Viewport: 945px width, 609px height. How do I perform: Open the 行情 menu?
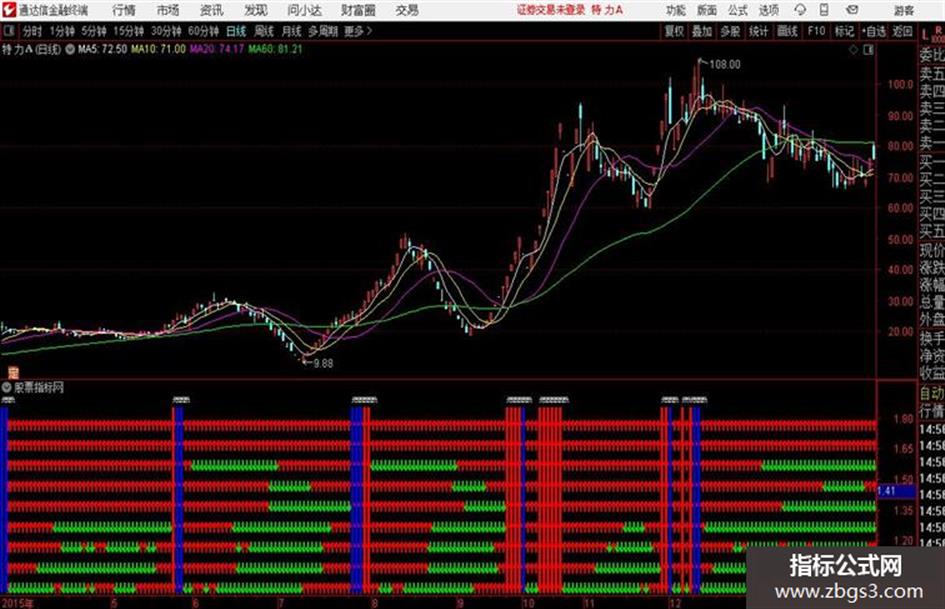click(x=124, y=10)
